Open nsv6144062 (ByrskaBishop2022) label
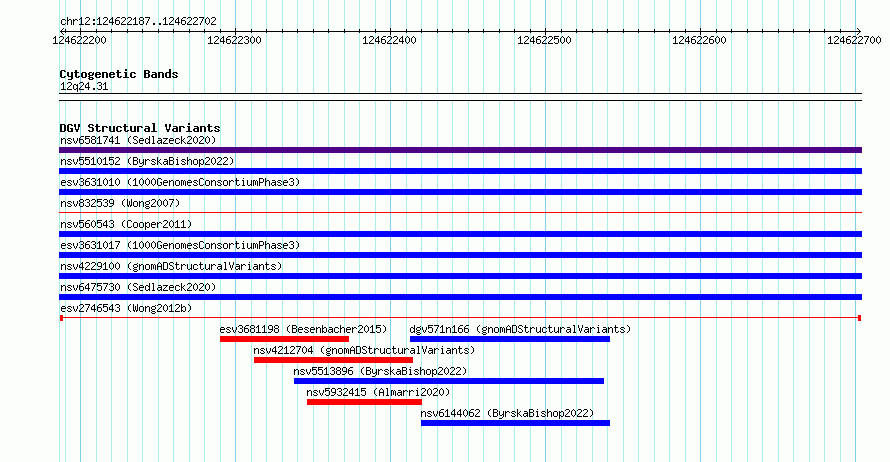Image resolution: width=890 pixels, height=462 pixels. [507, 413]
